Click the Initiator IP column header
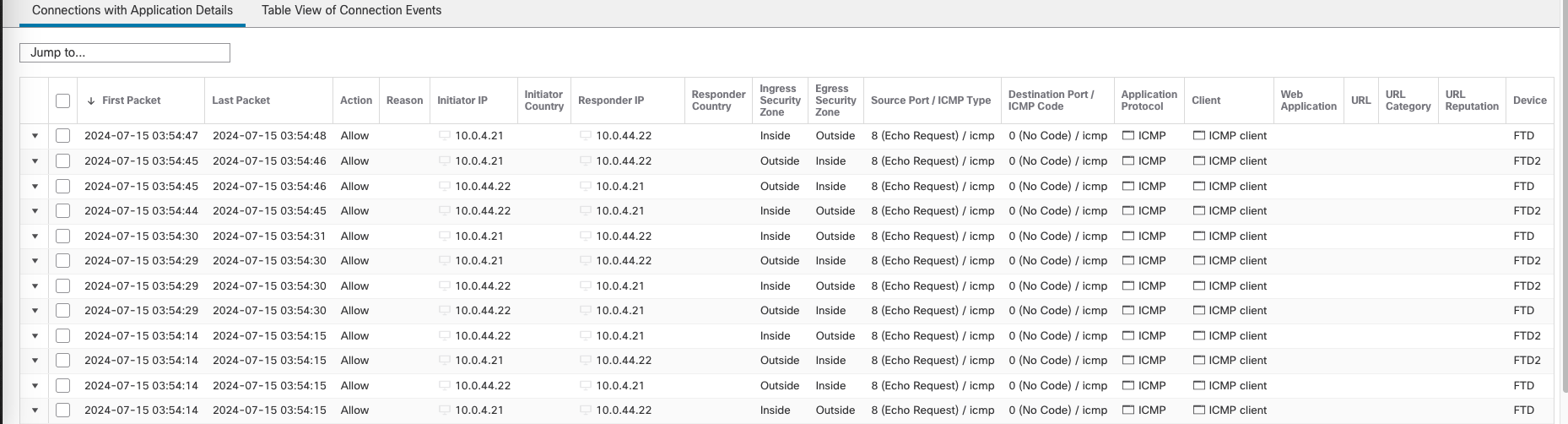This screenshot has width=1568, height=424. pos(462,101)
